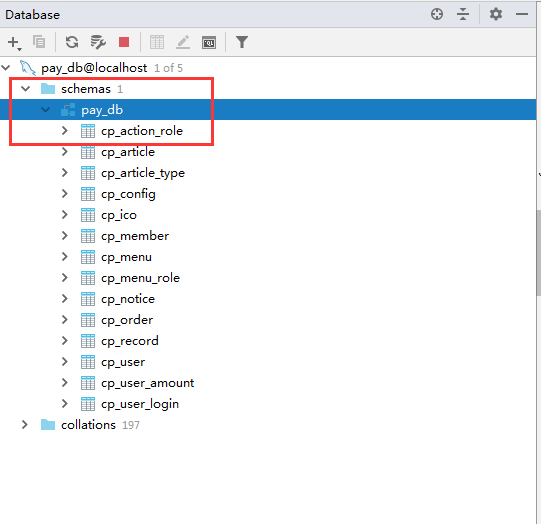Select the cp_member table
The width and height of the screenshot is (541, 524).
tap(135, 236)
